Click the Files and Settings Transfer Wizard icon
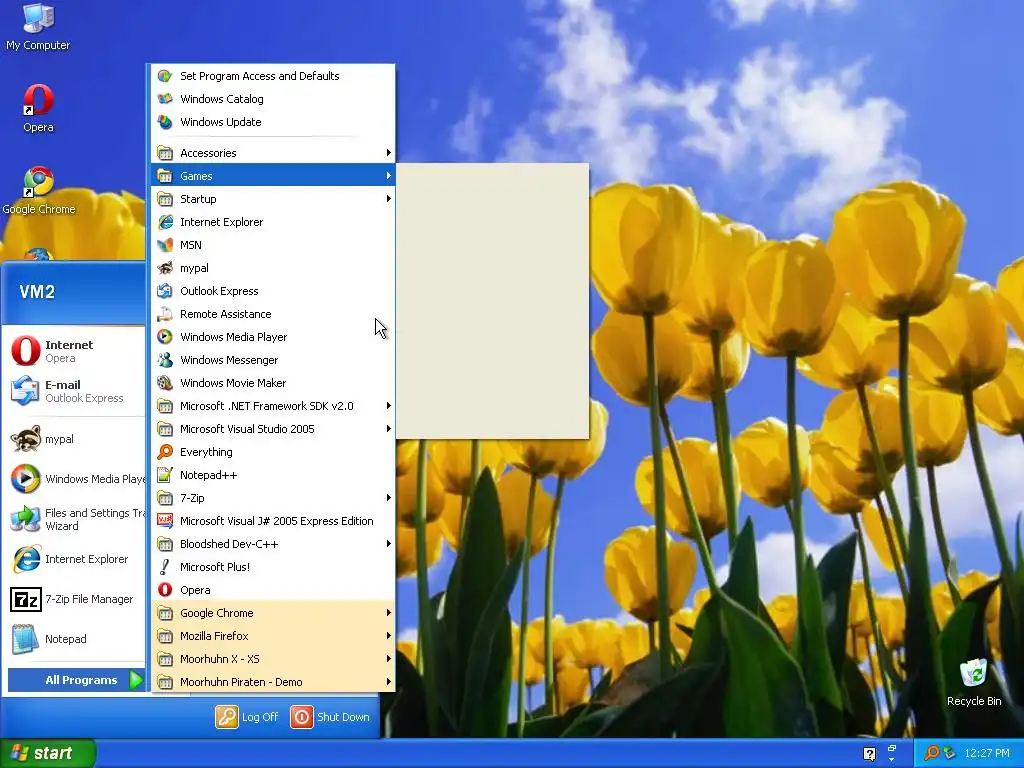The height and width of the screenshot is (768, 1024). click(x=25, y=519)
